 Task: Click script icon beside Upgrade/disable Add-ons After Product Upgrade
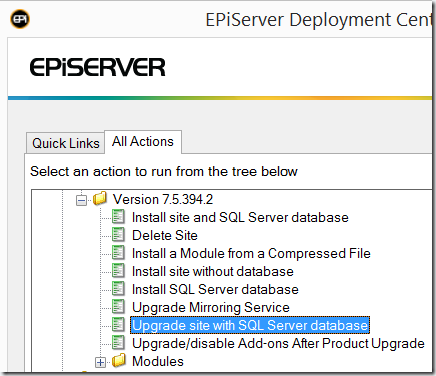coord(118,343)
